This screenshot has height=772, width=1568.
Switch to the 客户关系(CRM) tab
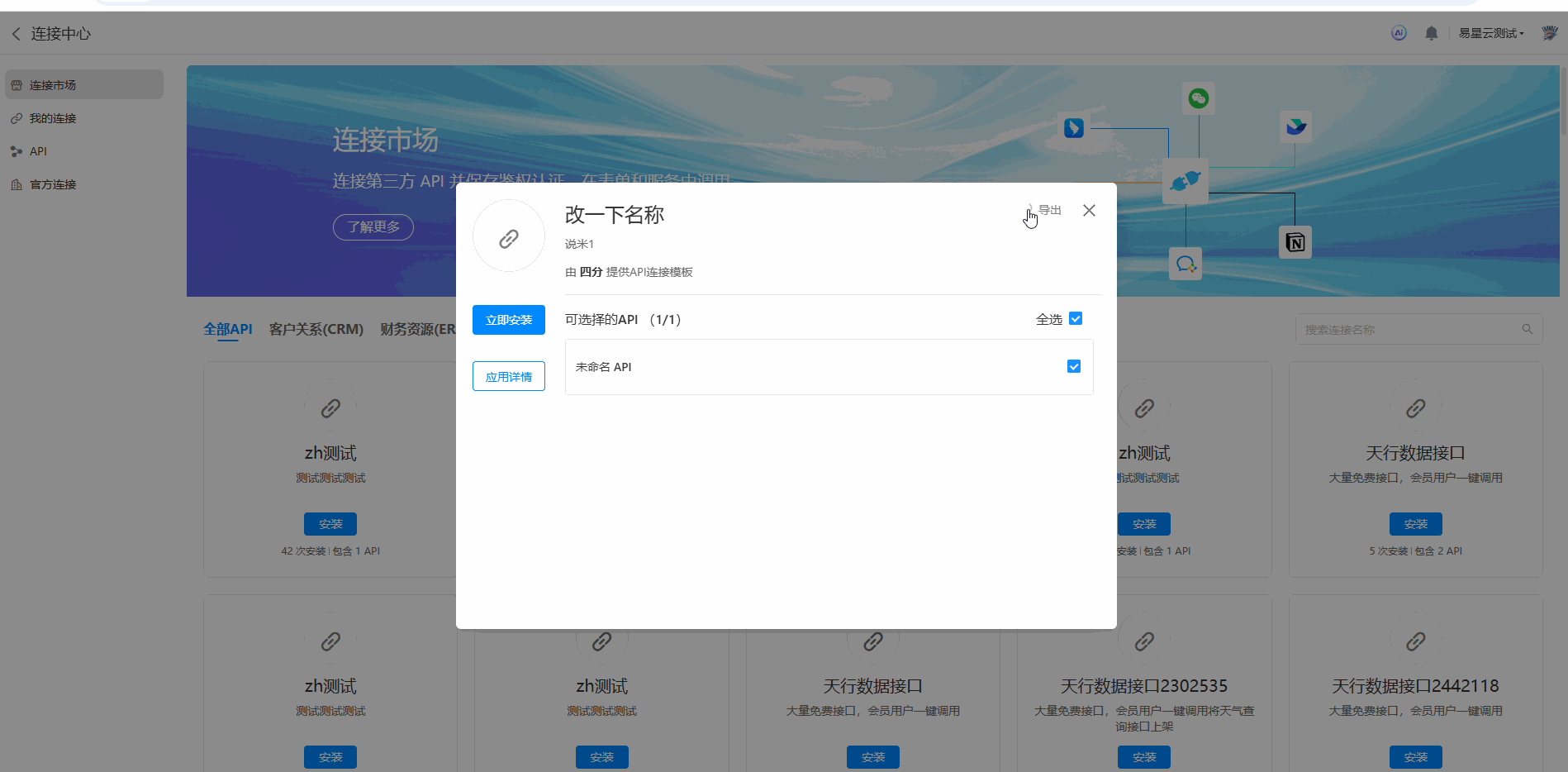tap(316, 329)
